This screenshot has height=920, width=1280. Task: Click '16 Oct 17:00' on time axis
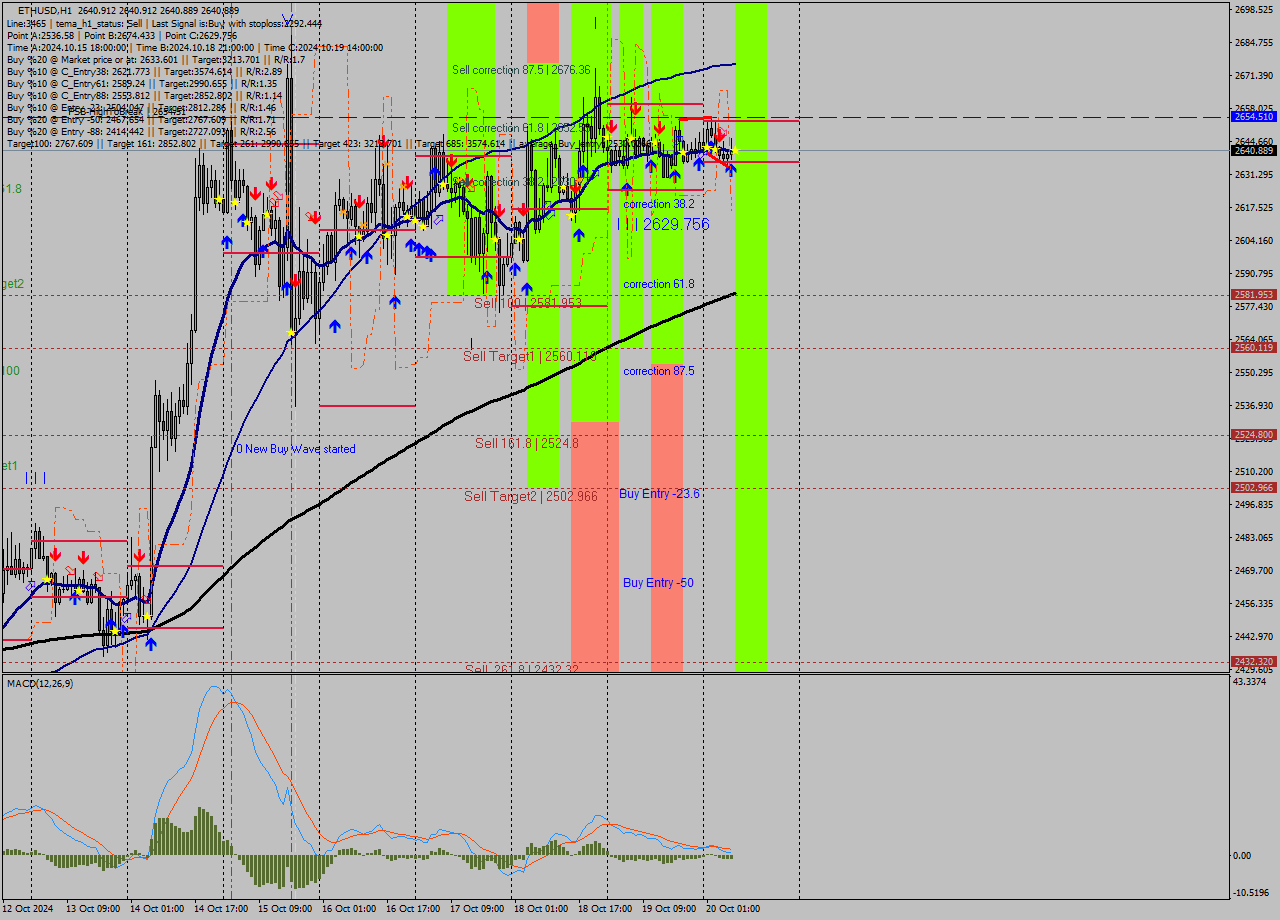pos(415,909)
